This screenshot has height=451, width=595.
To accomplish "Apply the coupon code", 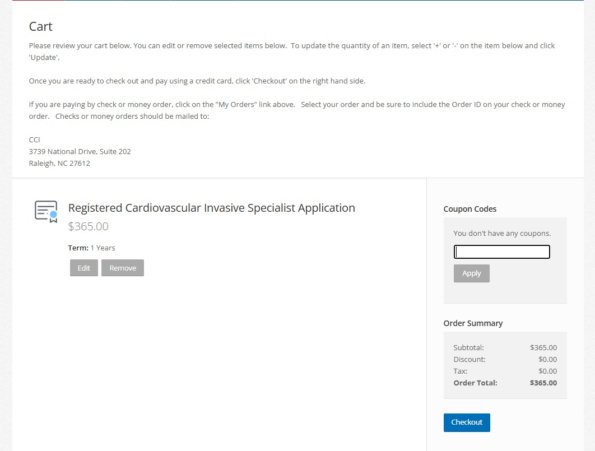I will pos(472,273).
